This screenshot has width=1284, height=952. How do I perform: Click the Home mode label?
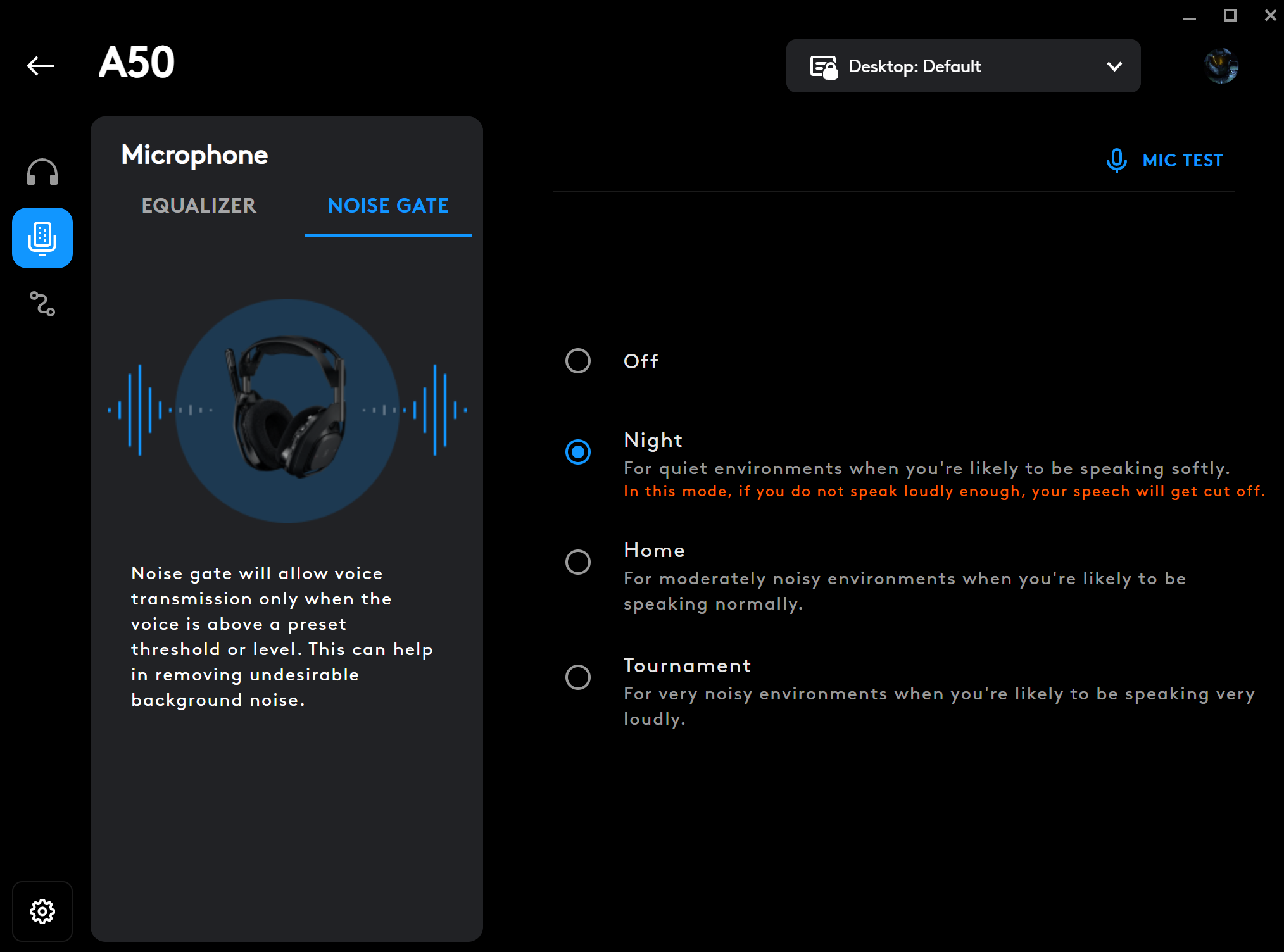tap(654, 551)
